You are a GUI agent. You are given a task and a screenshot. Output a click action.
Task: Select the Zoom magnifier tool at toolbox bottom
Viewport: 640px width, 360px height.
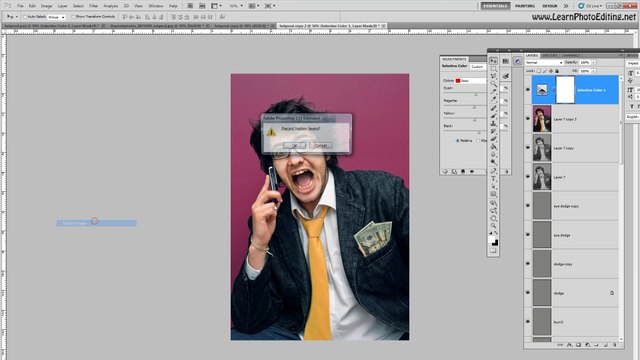[x=493, y=225]
